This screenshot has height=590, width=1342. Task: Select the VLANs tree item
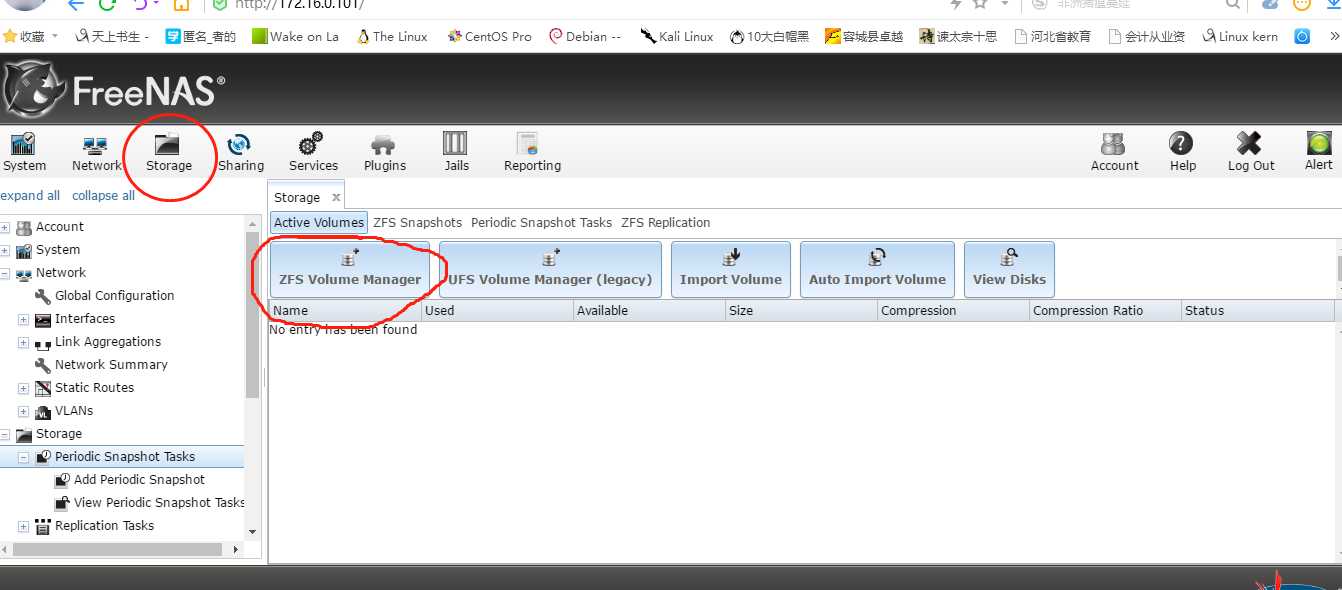point(74,410)
